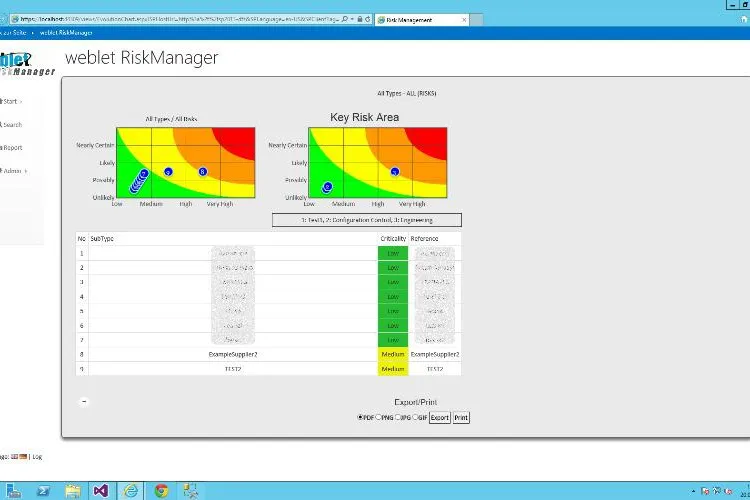The height and width of the screenshot is (500, 750).
Task: Open Visual Studio from taskbar
Action: [x=101, y=491]
